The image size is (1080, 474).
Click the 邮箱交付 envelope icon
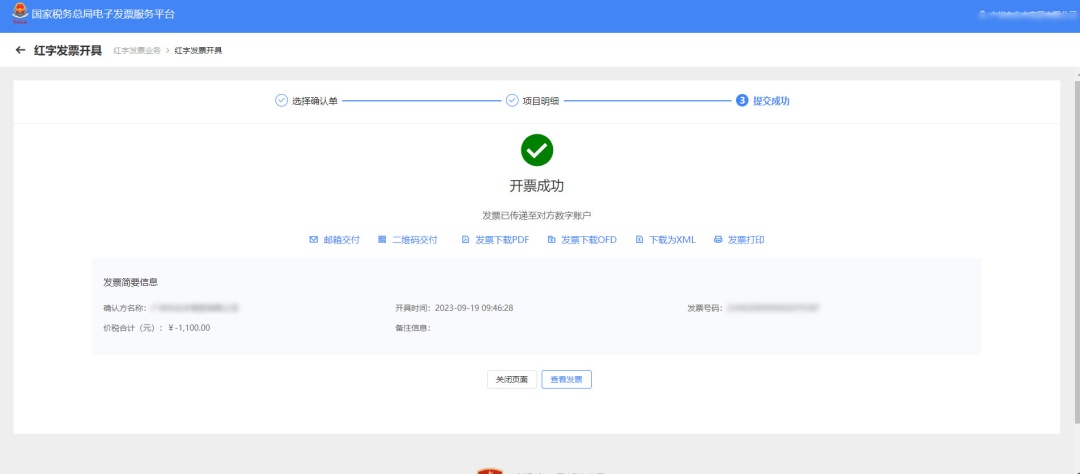click(x=313, y=240)
